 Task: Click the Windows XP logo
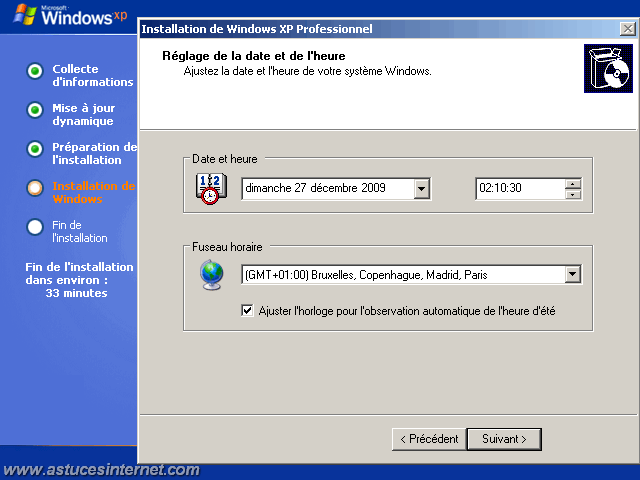(71, 16)
